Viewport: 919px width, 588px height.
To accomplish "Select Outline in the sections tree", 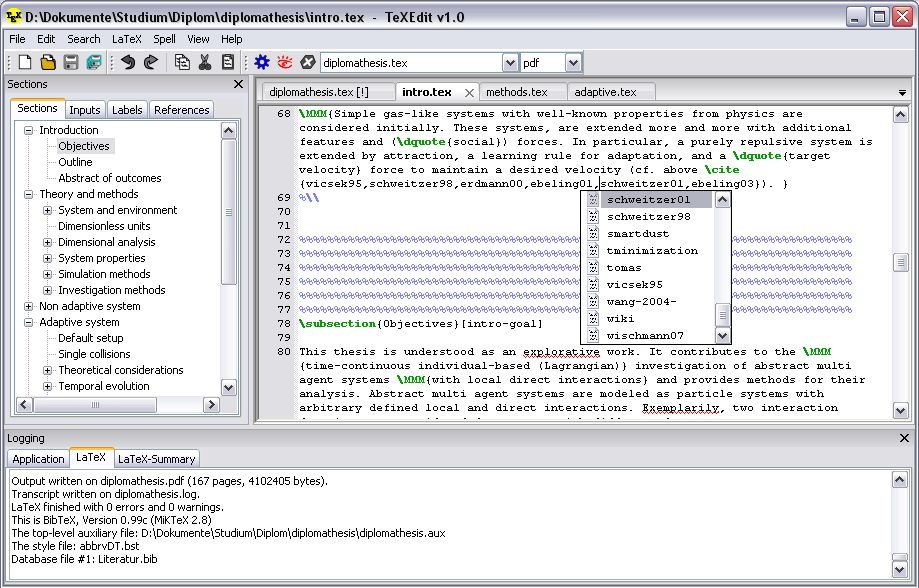I will 75,162.
